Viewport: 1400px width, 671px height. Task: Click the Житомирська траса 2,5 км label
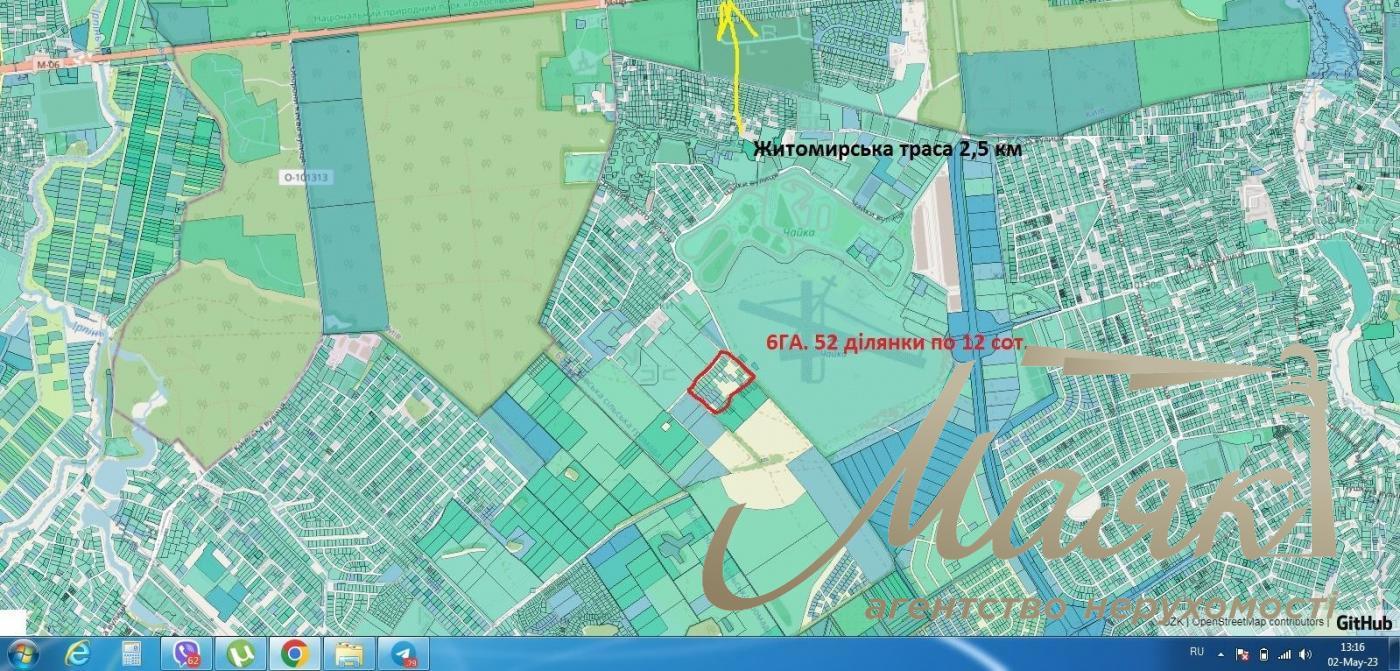coord(888,148)
